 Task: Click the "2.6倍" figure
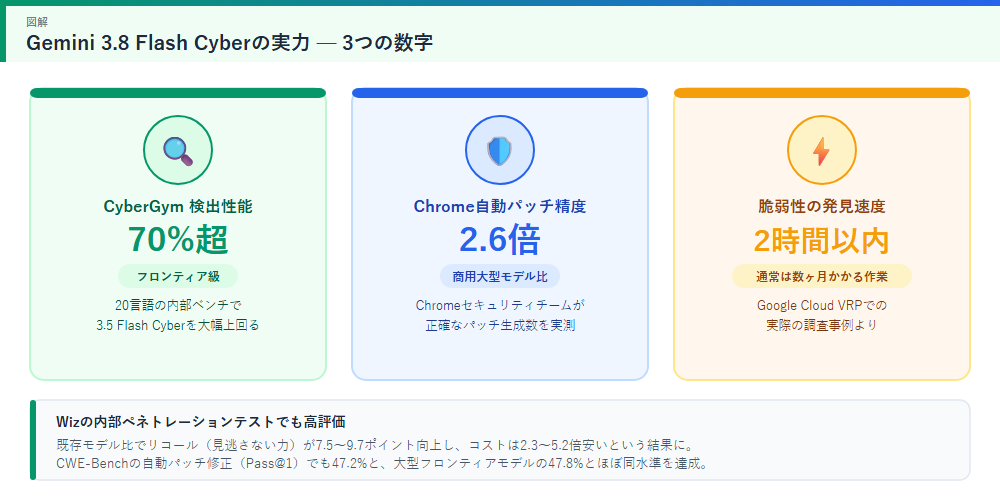pyautogui.click(x=499, y=240)
